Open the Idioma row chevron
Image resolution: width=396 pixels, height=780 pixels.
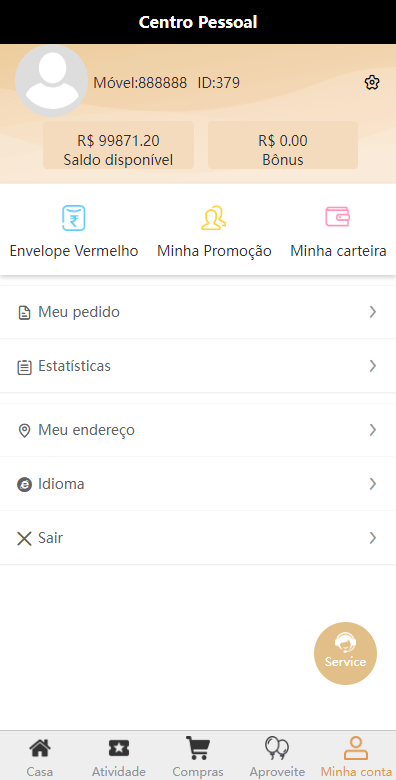click(373, 484)
